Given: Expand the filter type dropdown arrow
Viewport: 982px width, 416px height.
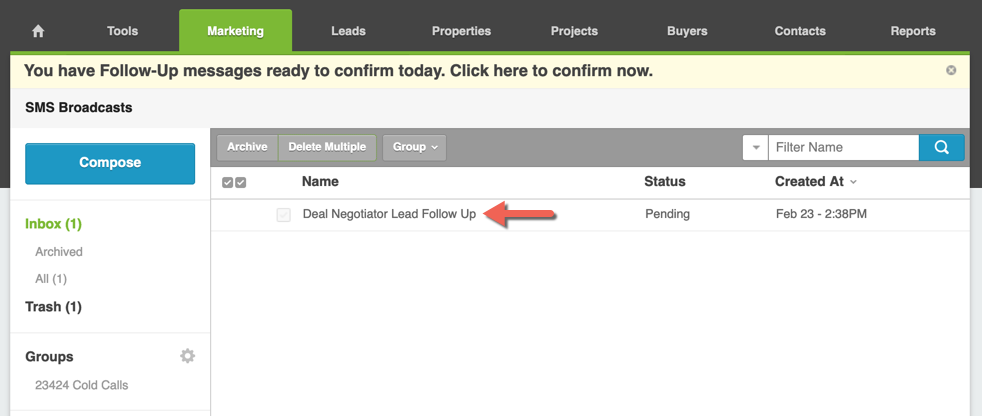Looking at the screenshot, I should pos(756,147).
